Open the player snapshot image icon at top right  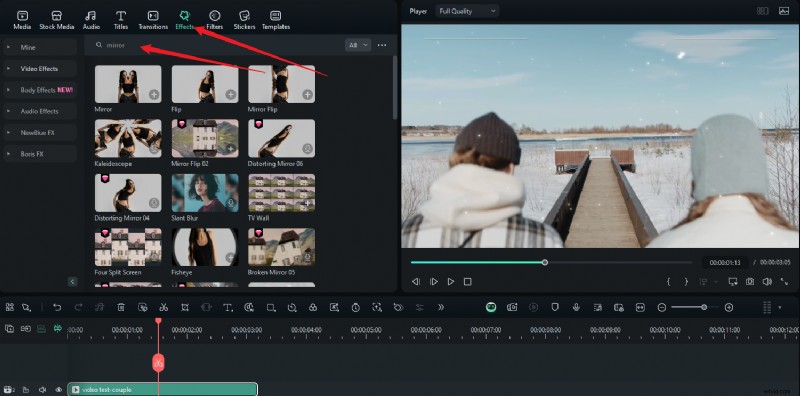tap(784, 11)
